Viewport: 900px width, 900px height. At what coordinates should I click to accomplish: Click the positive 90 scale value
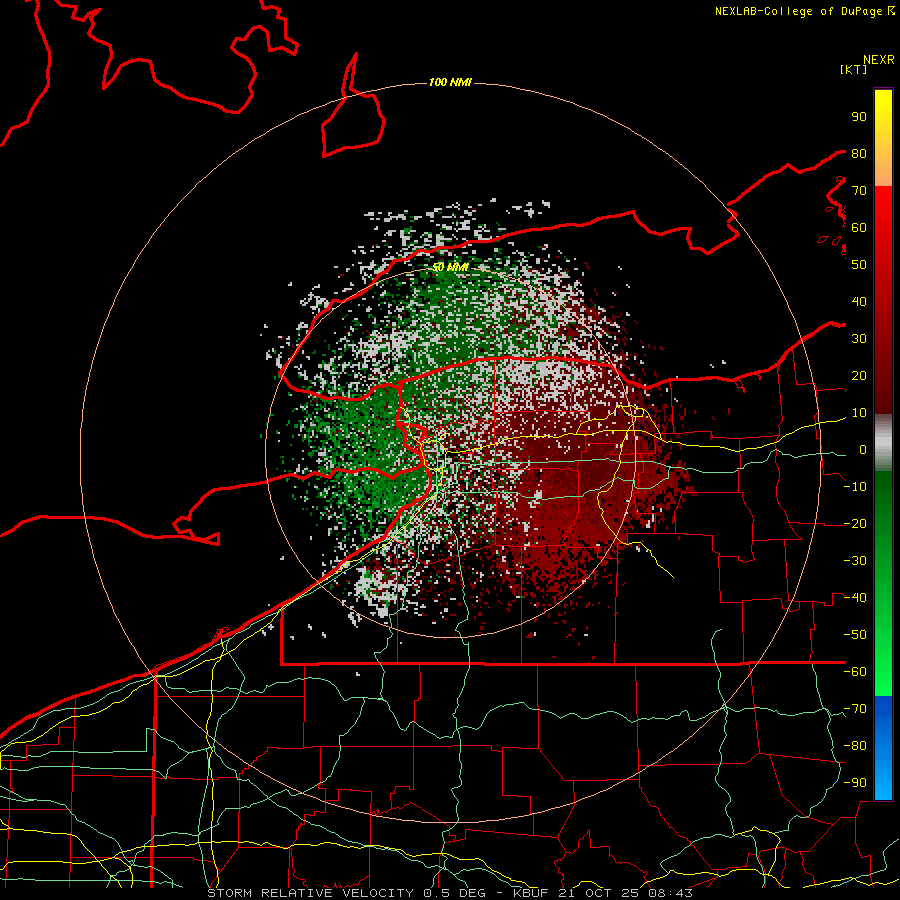click(859, 117)
